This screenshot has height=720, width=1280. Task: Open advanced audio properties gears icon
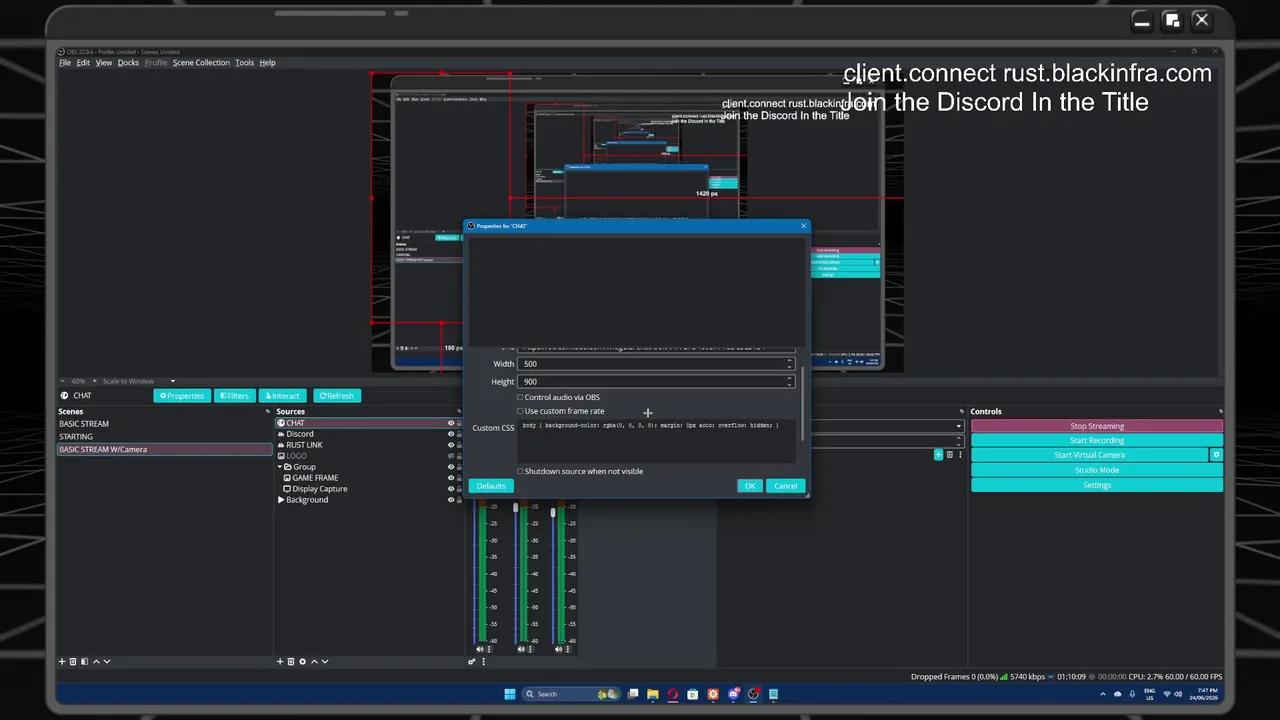[x=472, y=661]
